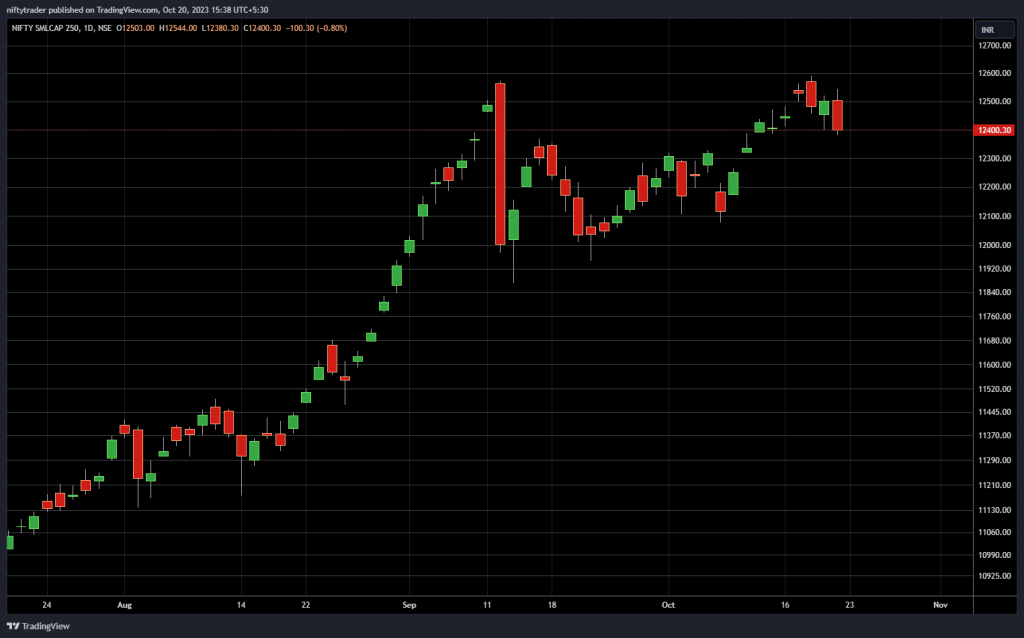Click the 14 date label on time axis
The height and width of the screenshot is (638, 1024).
tap(241, 605)
